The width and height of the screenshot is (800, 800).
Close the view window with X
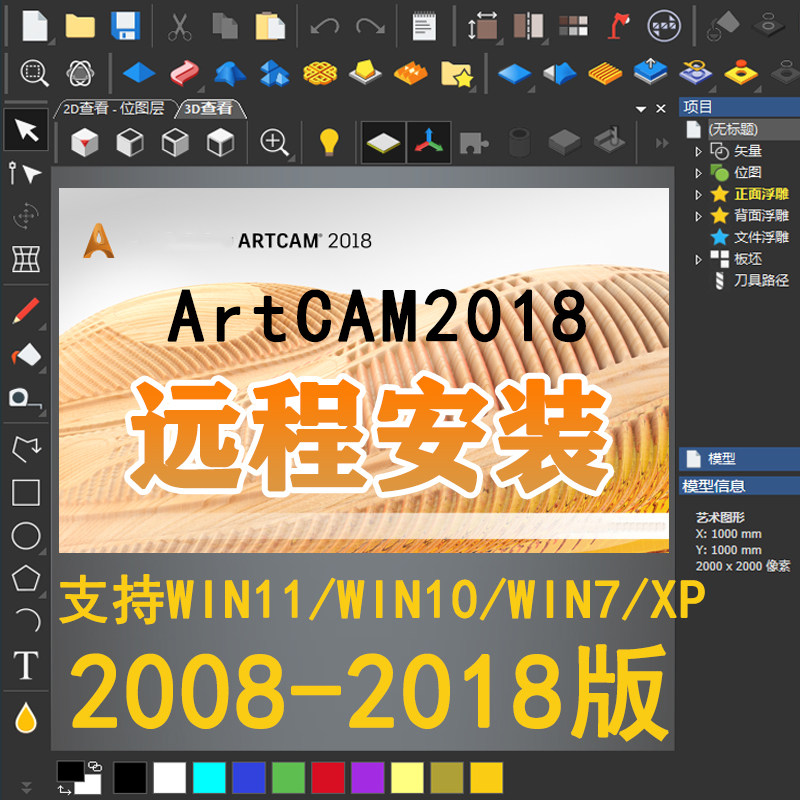[x=661, y=108]
